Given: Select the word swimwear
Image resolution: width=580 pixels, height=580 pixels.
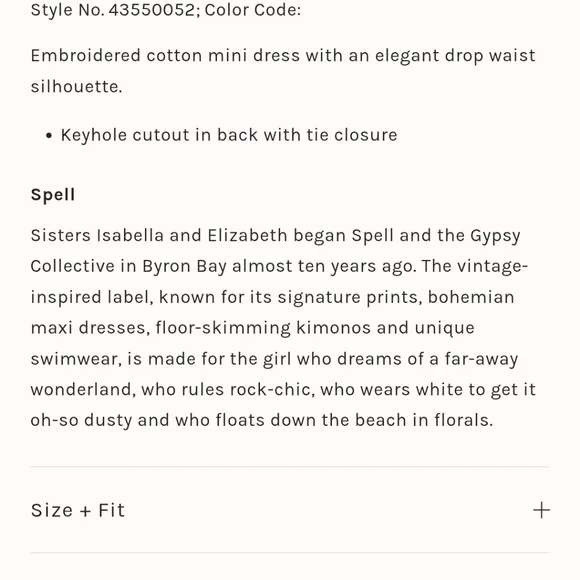Looking at the screenshot, I should 76,359.
